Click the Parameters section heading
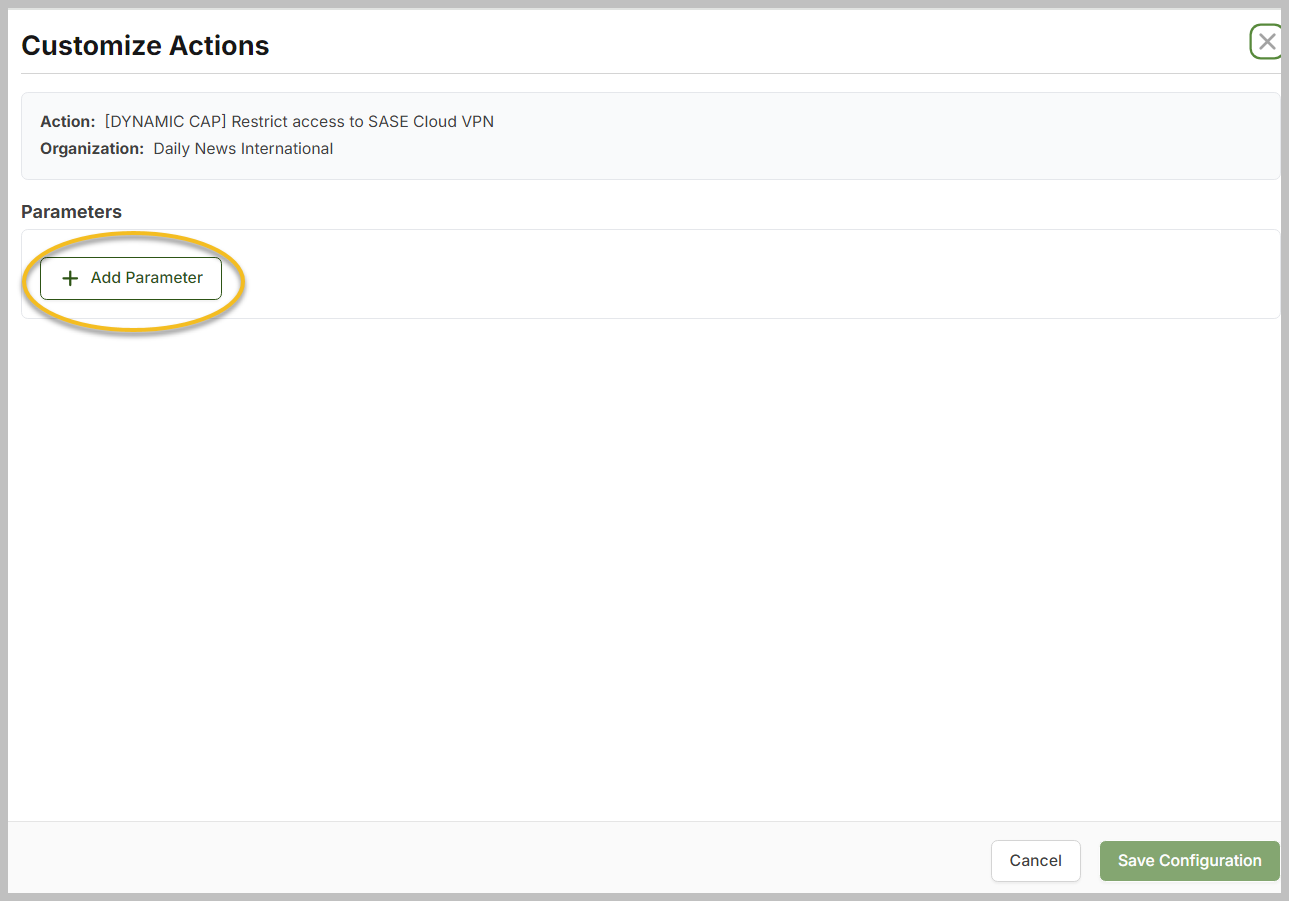1289x901 pixels. pyautogui.click(x=71, y=212)
